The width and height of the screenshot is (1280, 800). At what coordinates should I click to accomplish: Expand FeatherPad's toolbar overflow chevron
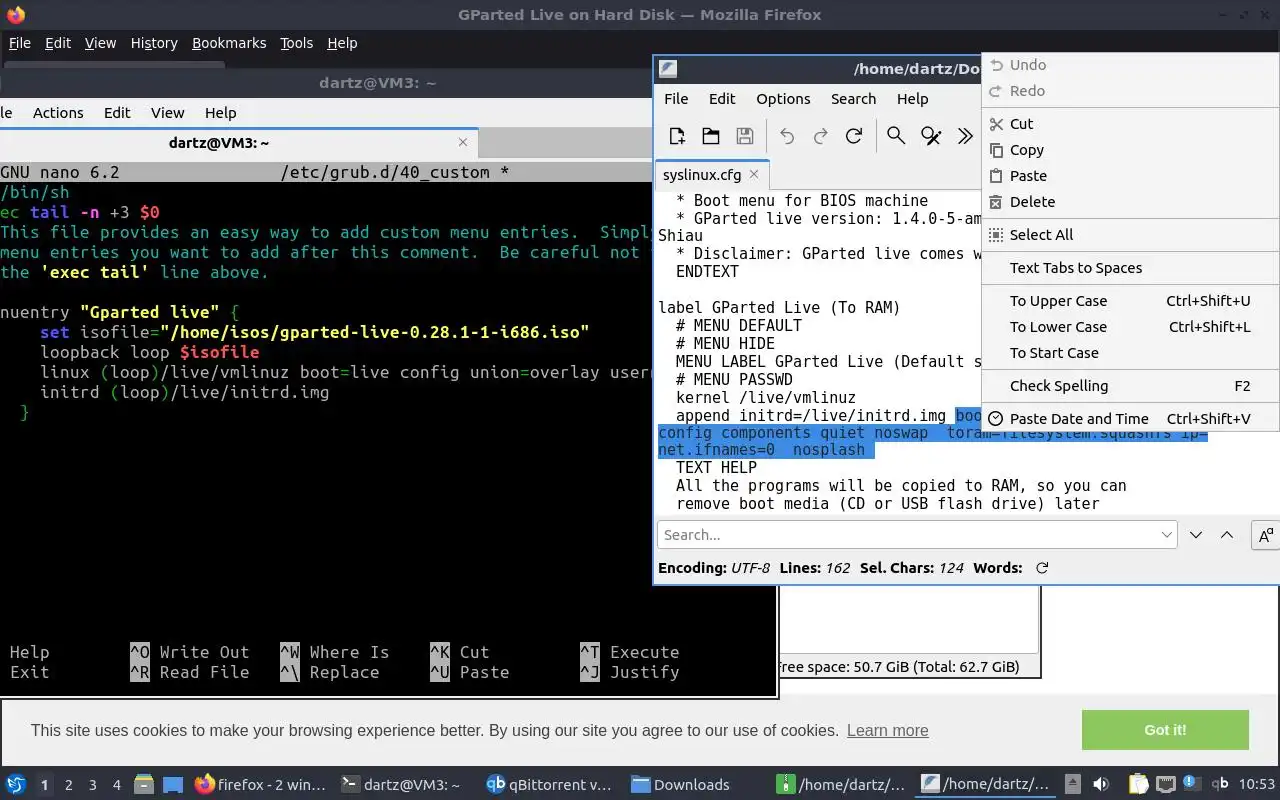pos(965,136)
